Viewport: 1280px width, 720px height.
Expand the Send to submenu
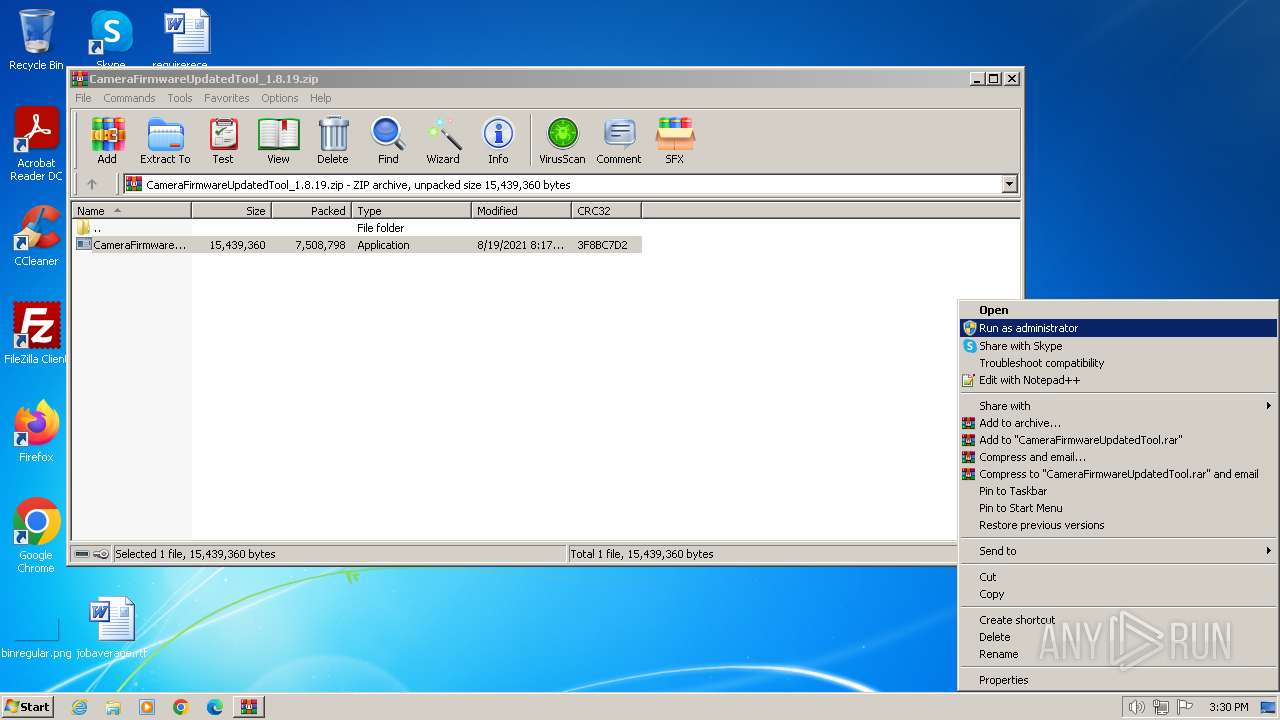coord(1118,551)
